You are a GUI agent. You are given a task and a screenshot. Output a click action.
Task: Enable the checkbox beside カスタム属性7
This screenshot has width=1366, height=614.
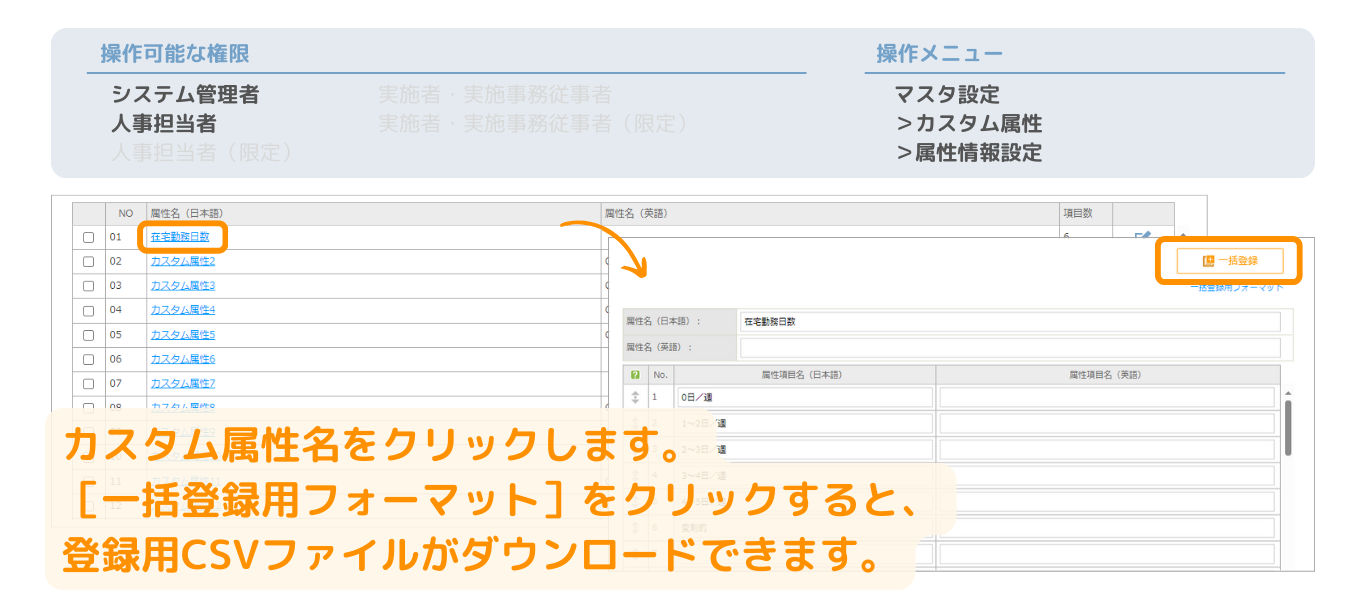pyautogui.click(x=89, y=384)
